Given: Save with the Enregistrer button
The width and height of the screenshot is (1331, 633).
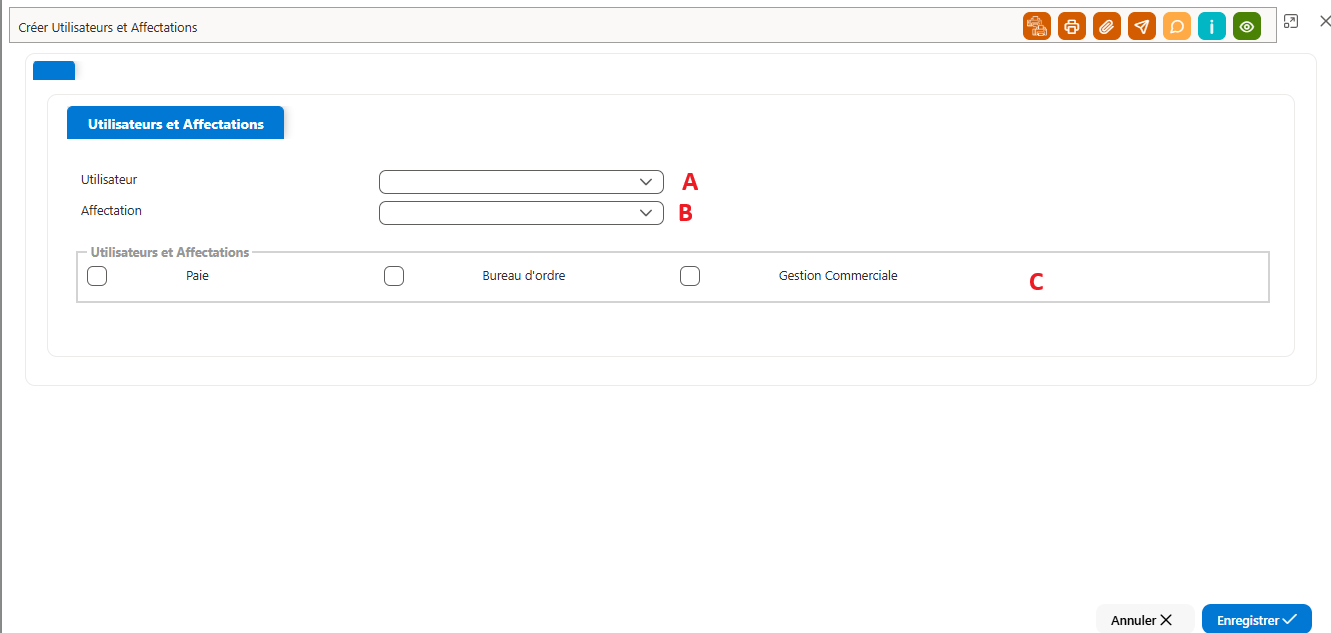Looking at the screenshot, I should point(1257,620).
